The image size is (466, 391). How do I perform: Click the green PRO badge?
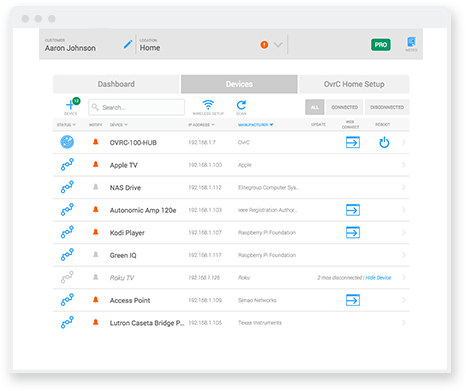coord(381,45)
